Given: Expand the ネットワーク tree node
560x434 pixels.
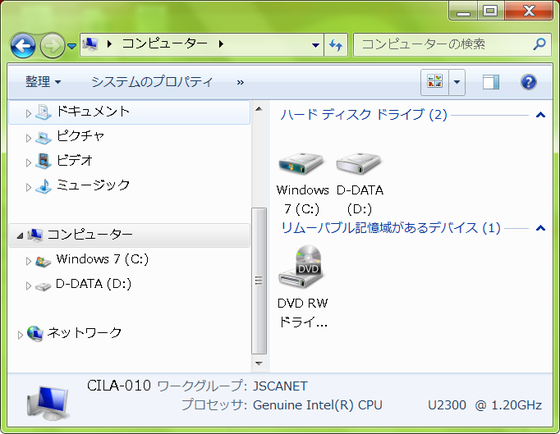Looking at the screenshot, I should tap(20, 335).
